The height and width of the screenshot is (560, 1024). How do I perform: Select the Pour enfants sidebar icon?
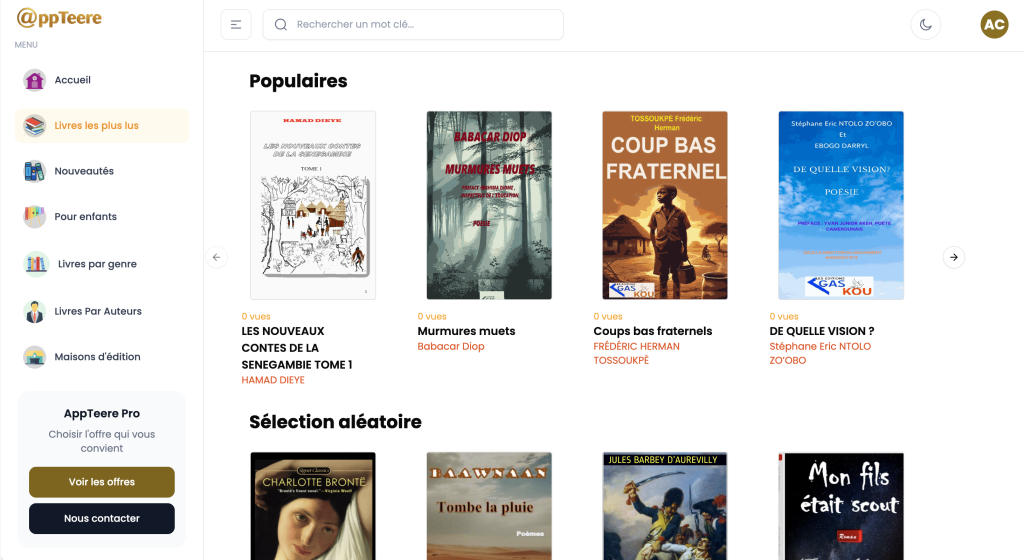tap(35, 216)
